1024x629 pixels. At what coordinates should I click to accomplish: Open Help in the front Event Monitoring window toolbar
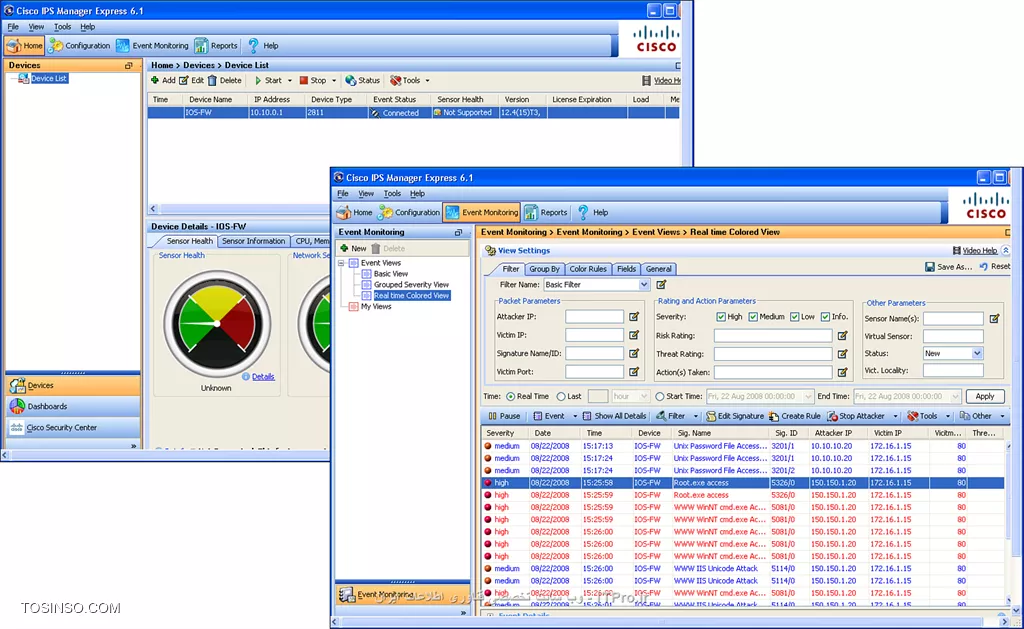(593, 212)
